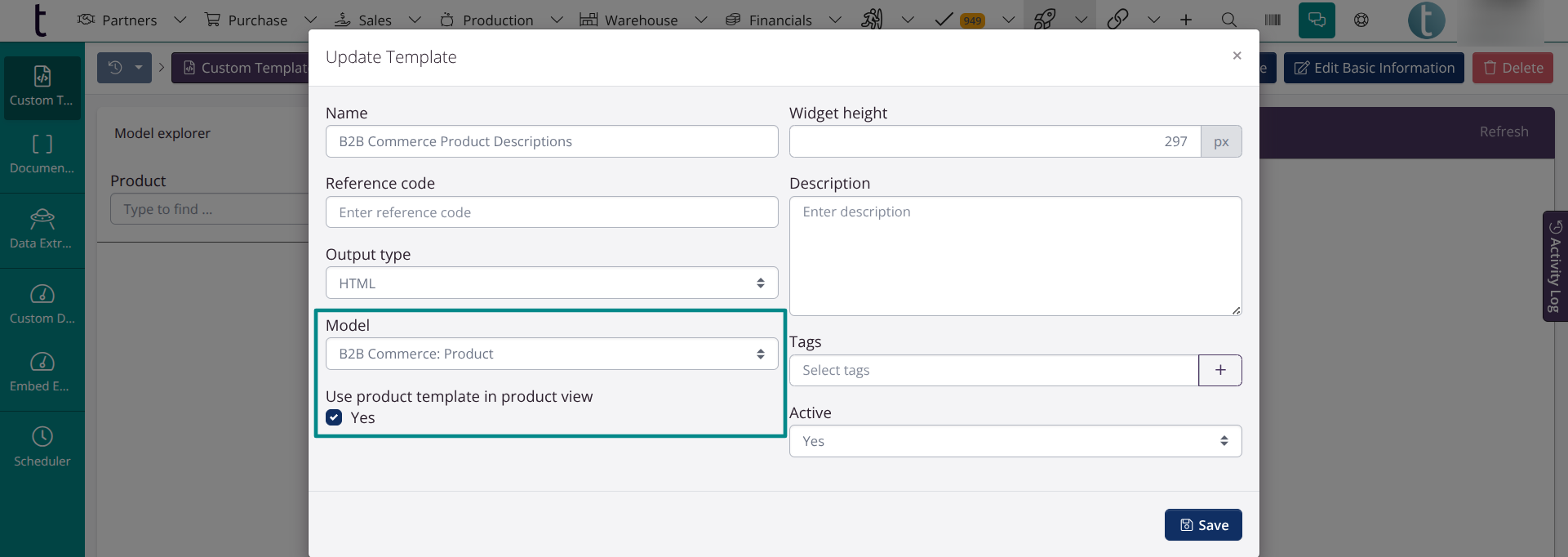The width and height of the screenshot is (1568, 557).
Task: Open the Warehouse menu
Action: click(x=629, y=20)
